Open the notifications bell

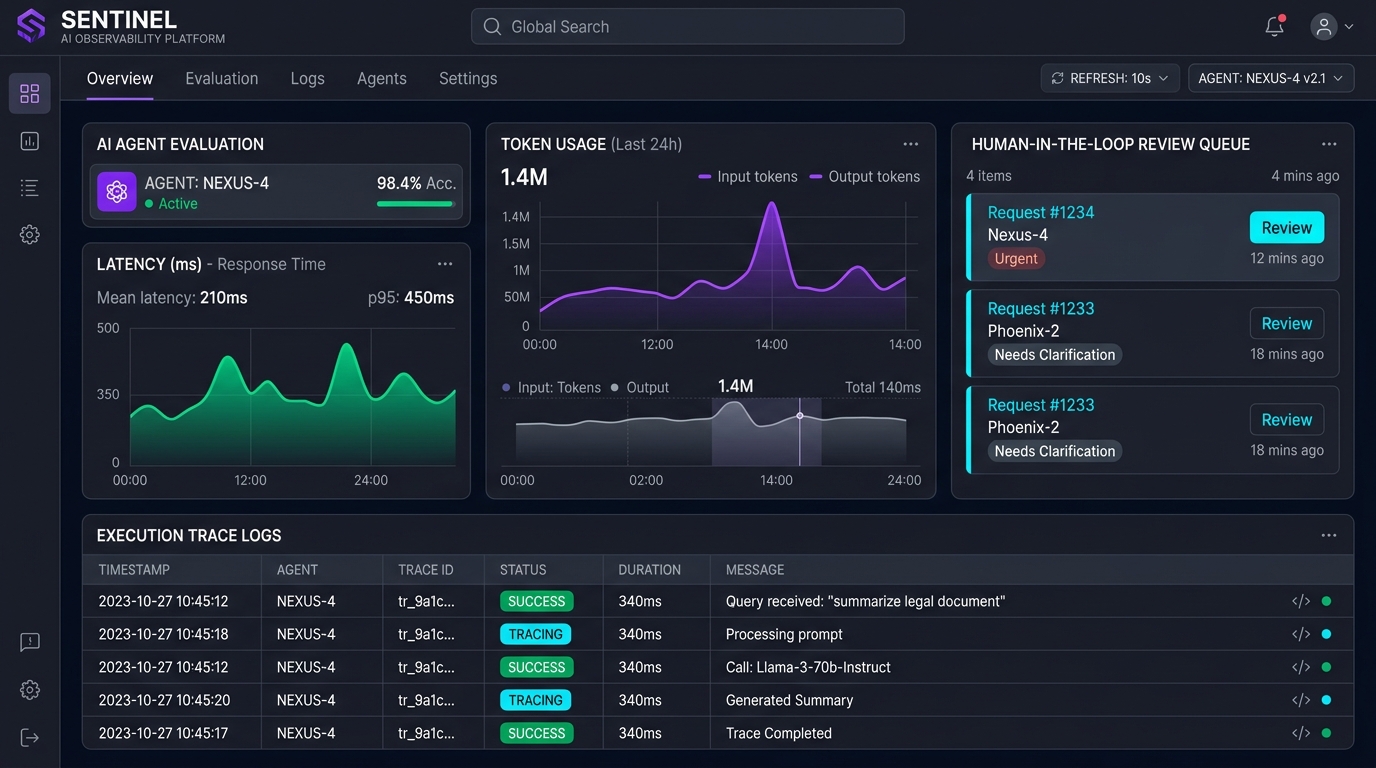(x=1274, y=27)
